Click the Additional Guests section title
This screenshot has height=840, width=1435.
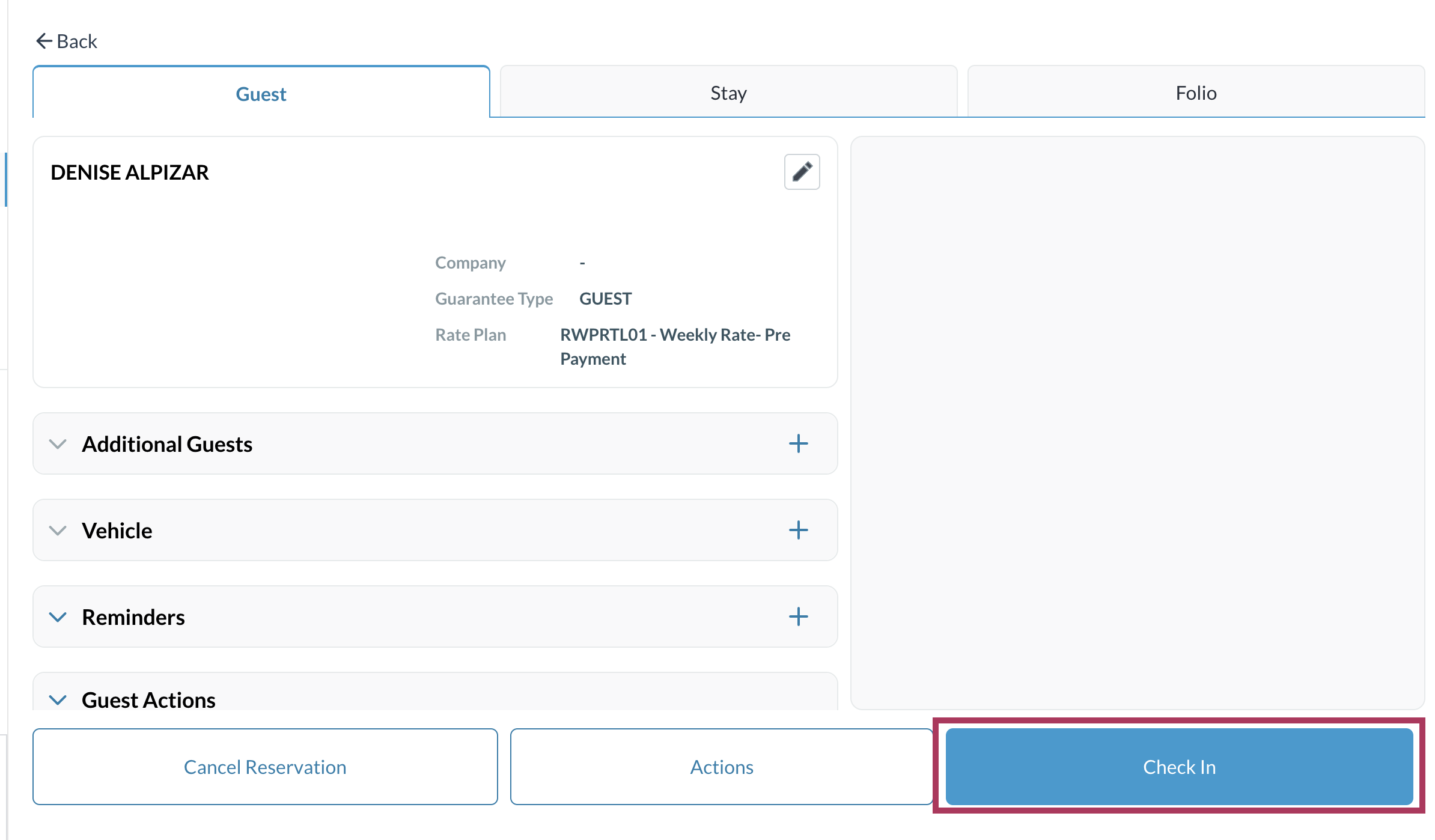[x=167, y=444]
